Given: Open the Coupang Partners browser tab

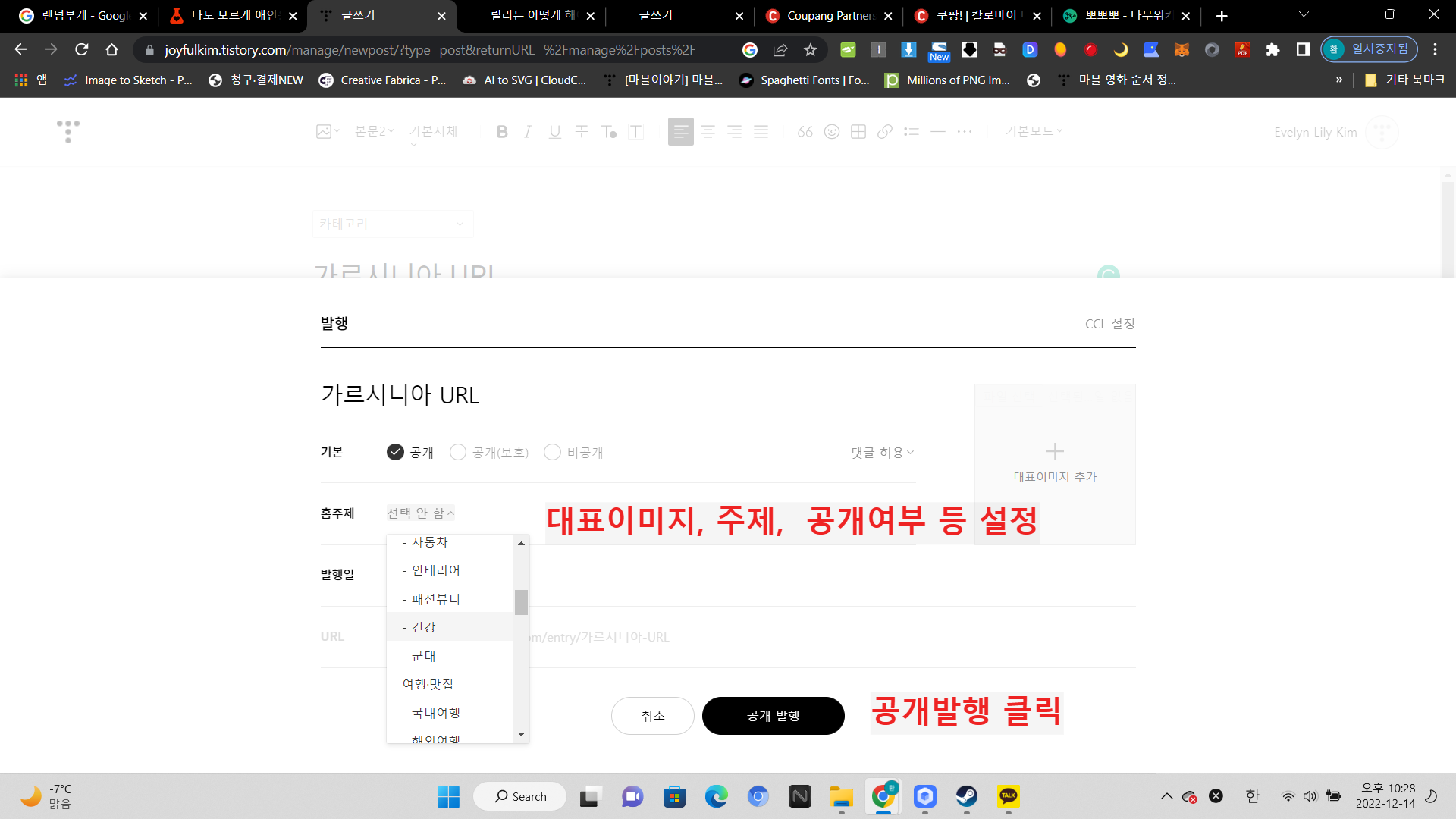Looking at the screenshot, I should click(830, 15).
